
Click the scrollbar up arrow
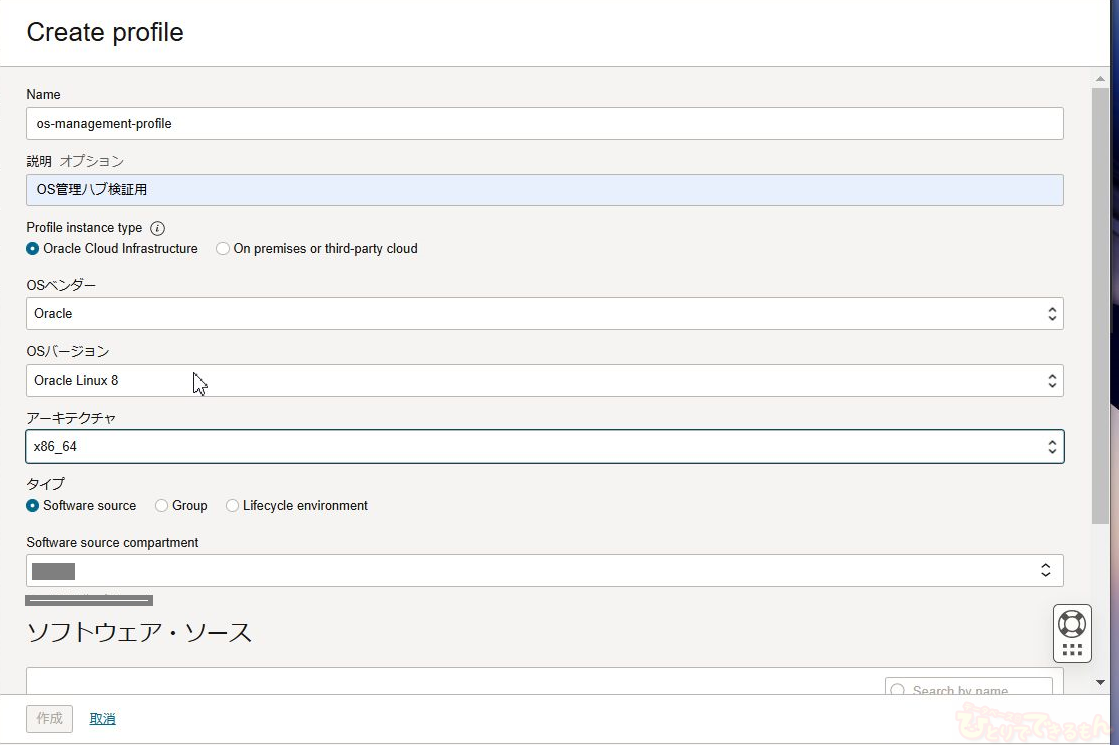click(1100, 78)
